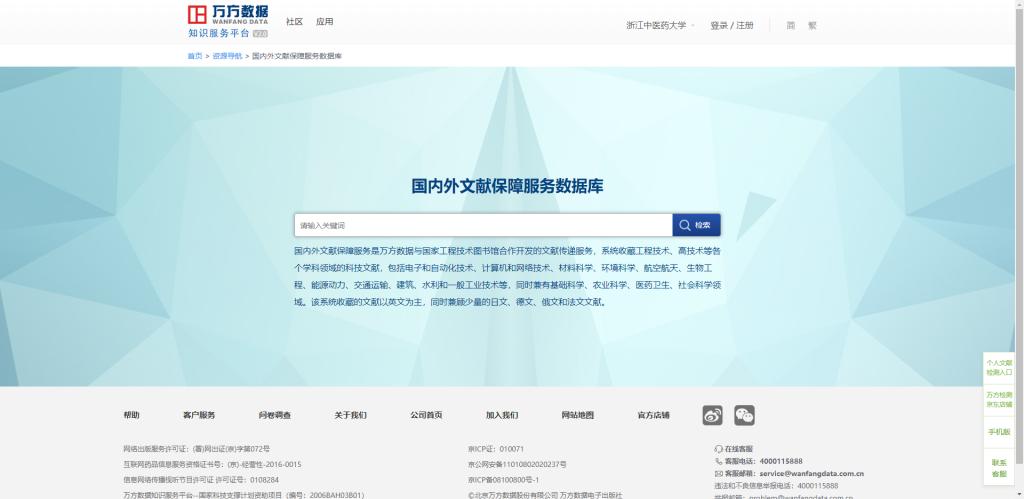1024x499 pixels.
Task: Open the 官方店铺 footer link
Action: (654, 415)
